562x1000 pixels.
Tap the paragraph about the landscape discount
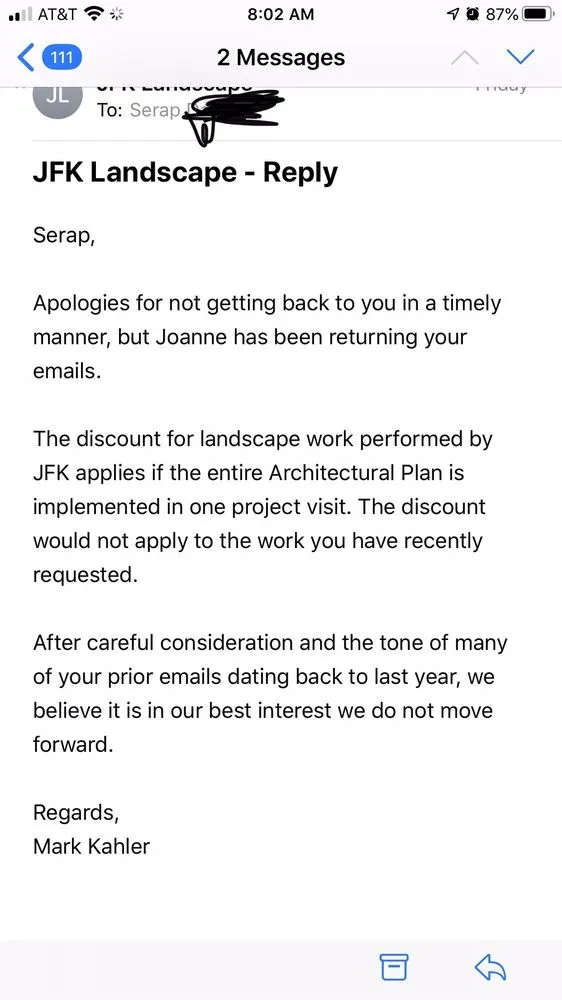[x=262, y=507]
